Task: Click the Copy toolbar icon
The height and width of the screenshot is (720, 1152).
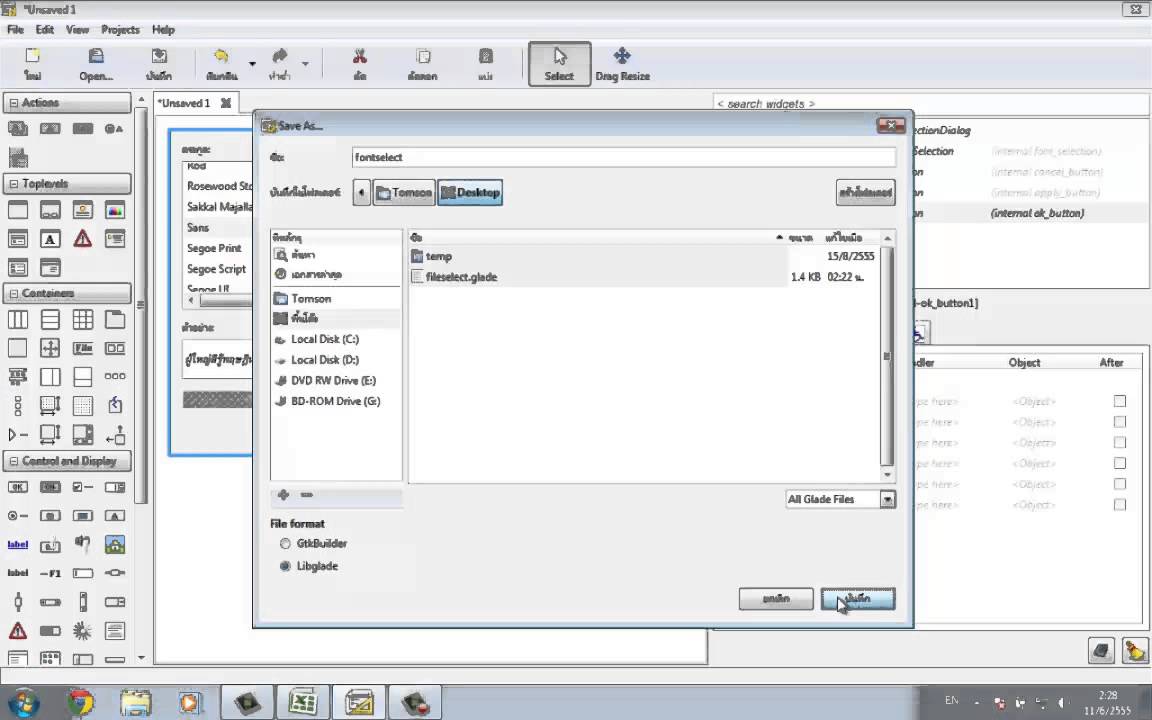Action: pos(422,65)
